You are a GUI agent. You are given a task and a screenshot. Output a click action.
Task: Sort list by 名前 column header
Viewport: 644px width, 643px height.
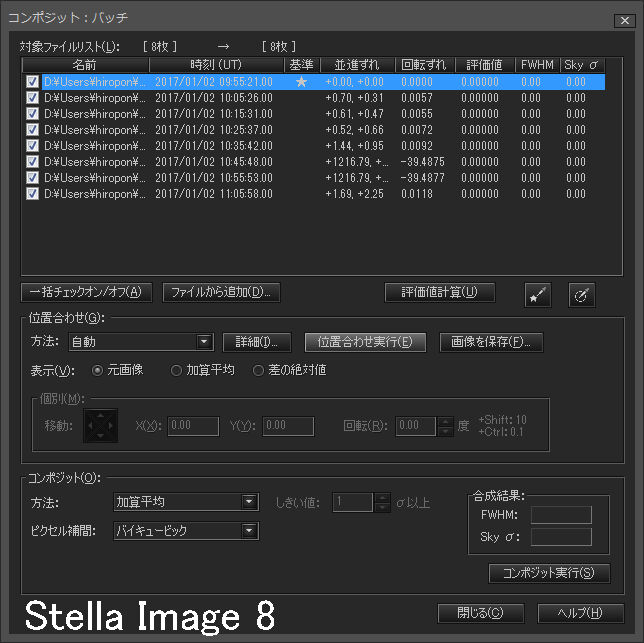tap(85, 65)
